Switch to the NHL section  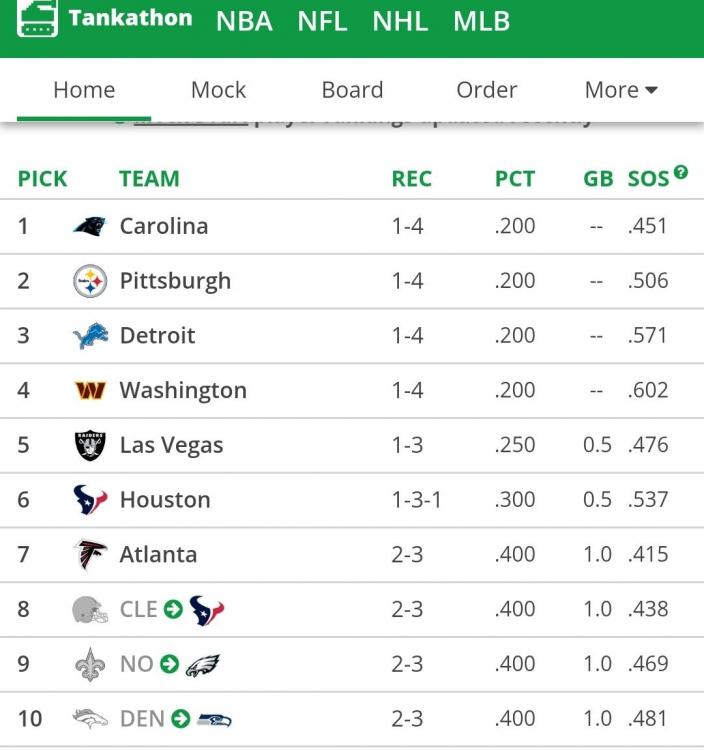(400, 21)
